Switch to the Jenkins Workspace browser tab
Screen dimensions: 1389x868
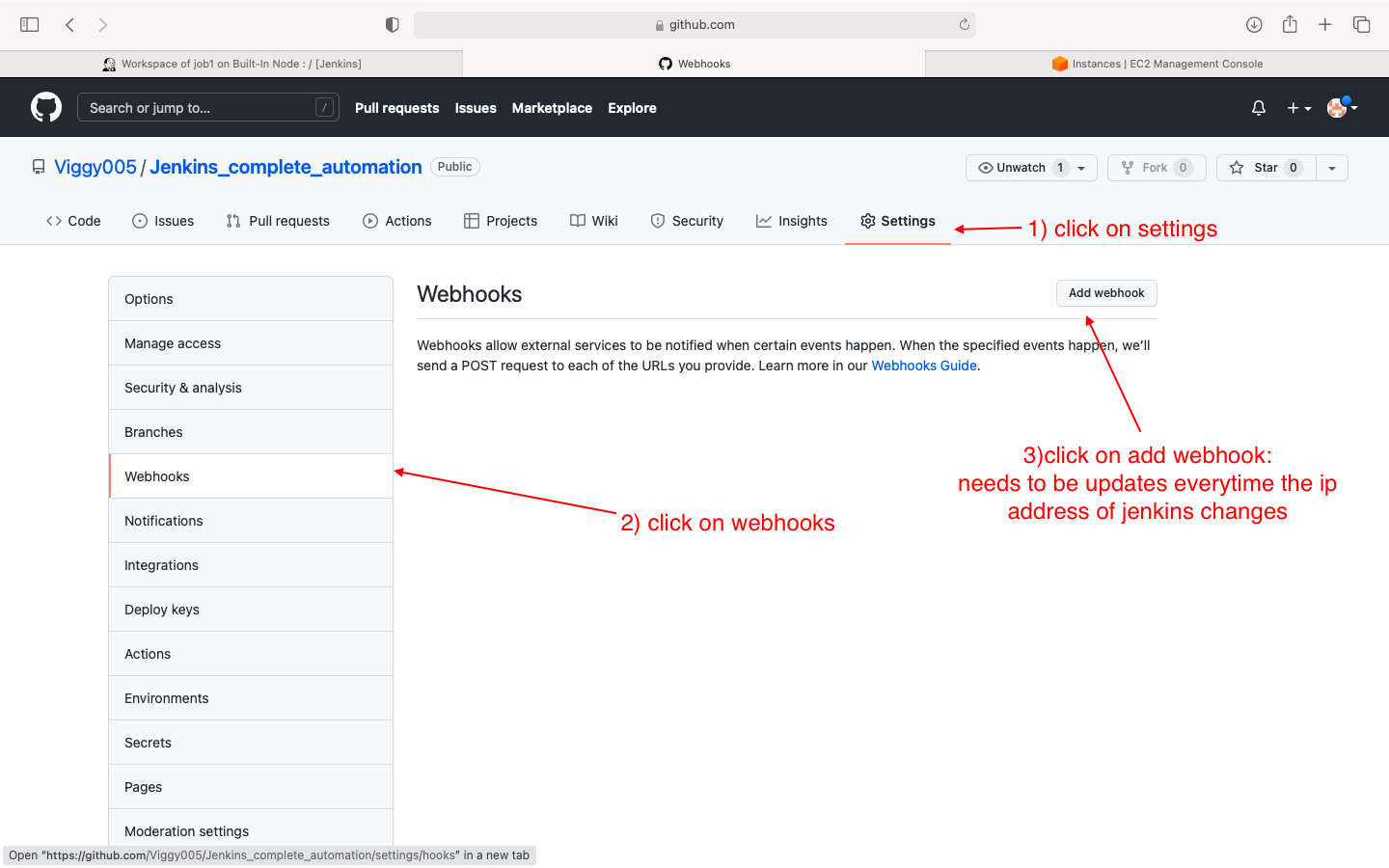tap(231, 64)
